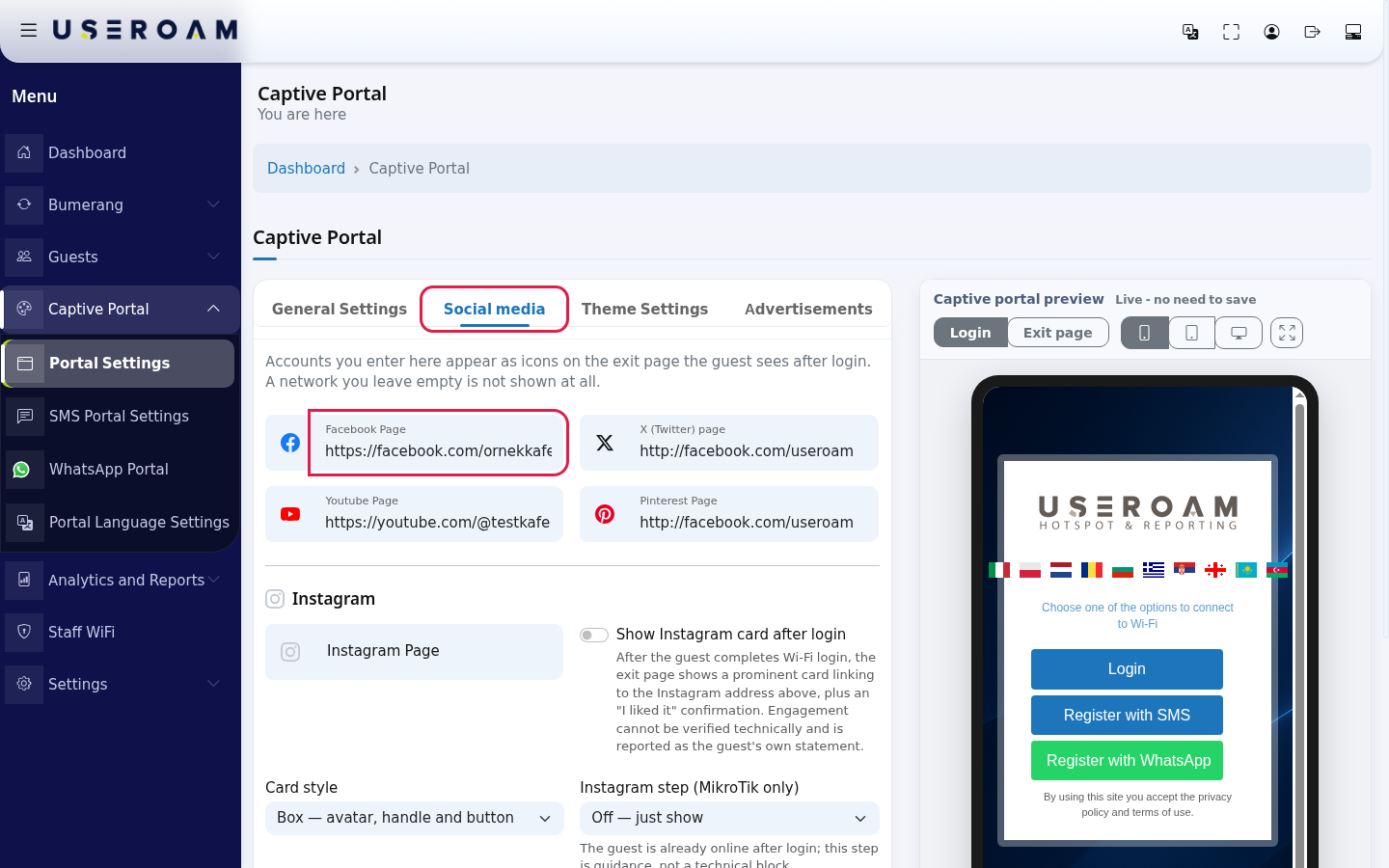Click Register with WhatsApp in the preview
Viewport: 1389px width, 868px height.
1128,761
